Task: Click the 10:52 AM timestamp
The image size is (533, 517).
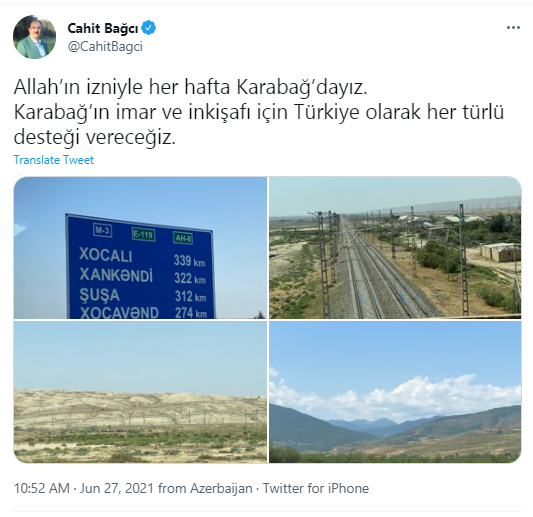Action: (41, 488)
